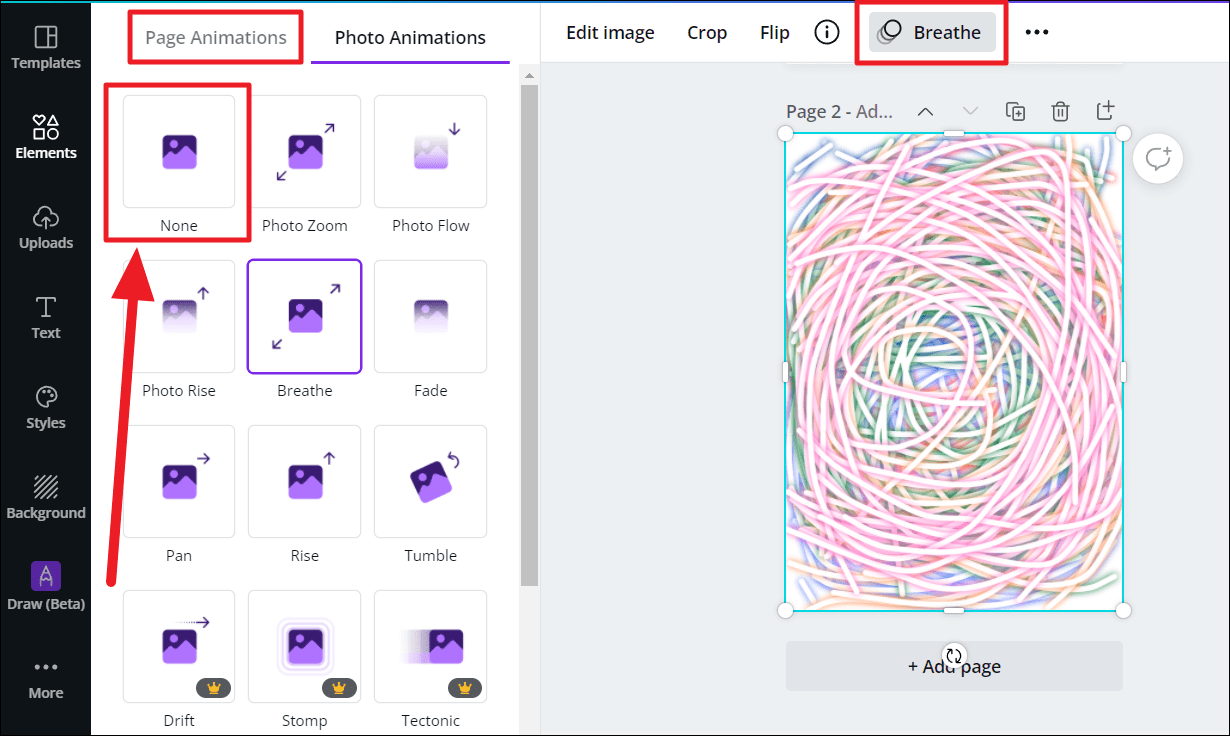
Task: Select the pink scribble image on canvas
Action: tap(954, 372)
